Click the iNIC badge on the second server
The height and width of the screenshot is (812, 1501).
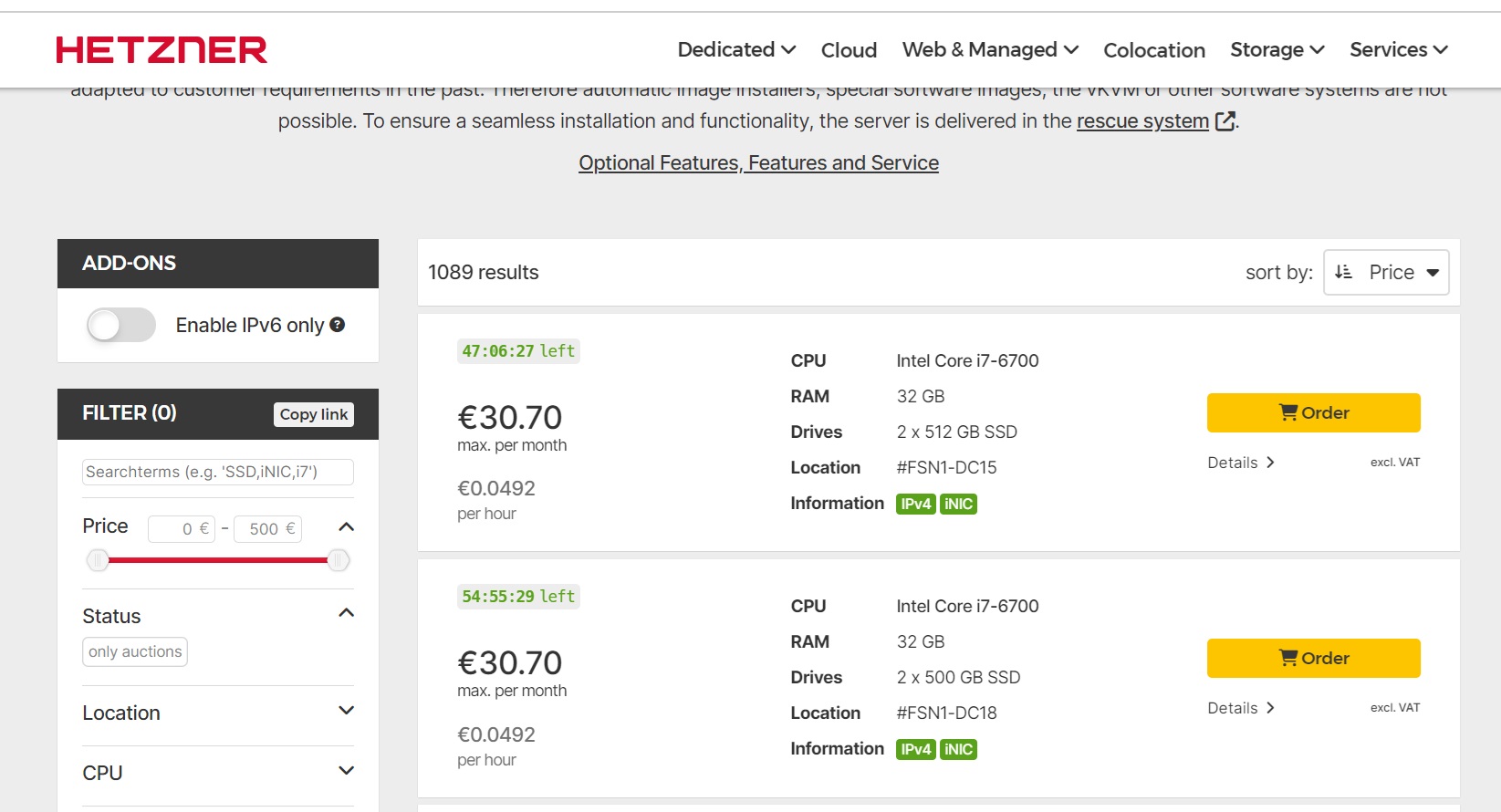click(x=958, y=749)
